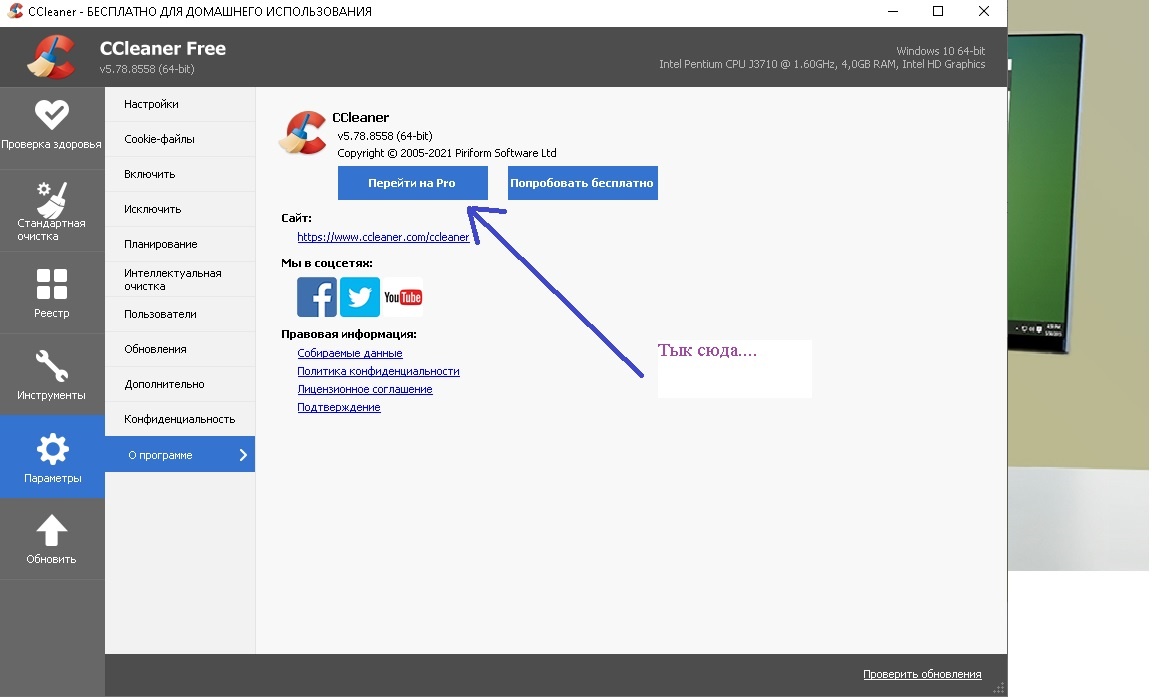Close the CCleaner window
Screen dimensions: 1152x699
984,11
